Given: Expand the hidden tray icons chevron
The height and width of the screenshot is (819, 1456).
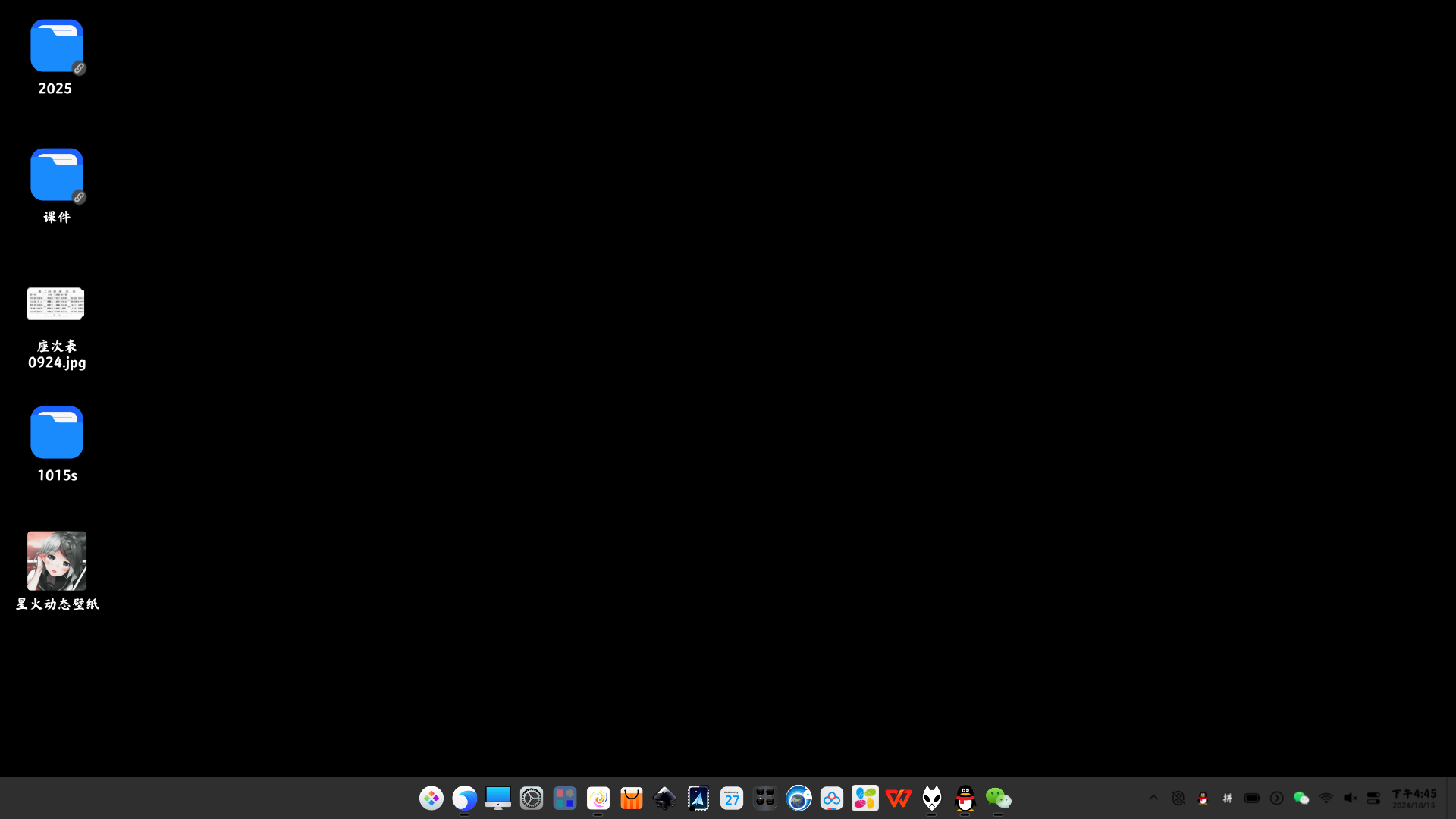Looking at the screenshot, I should click(x=1153, y=798).
